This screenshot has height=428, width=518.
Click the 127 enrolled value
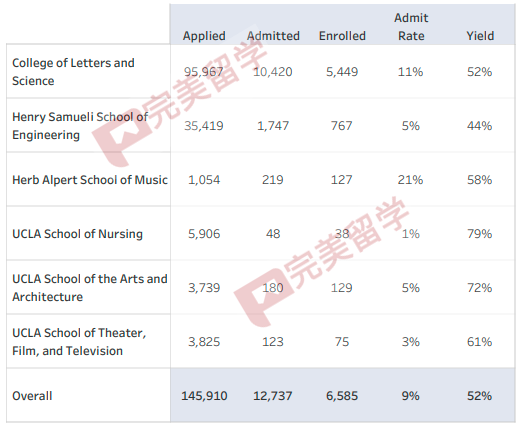tap(342, 180)
